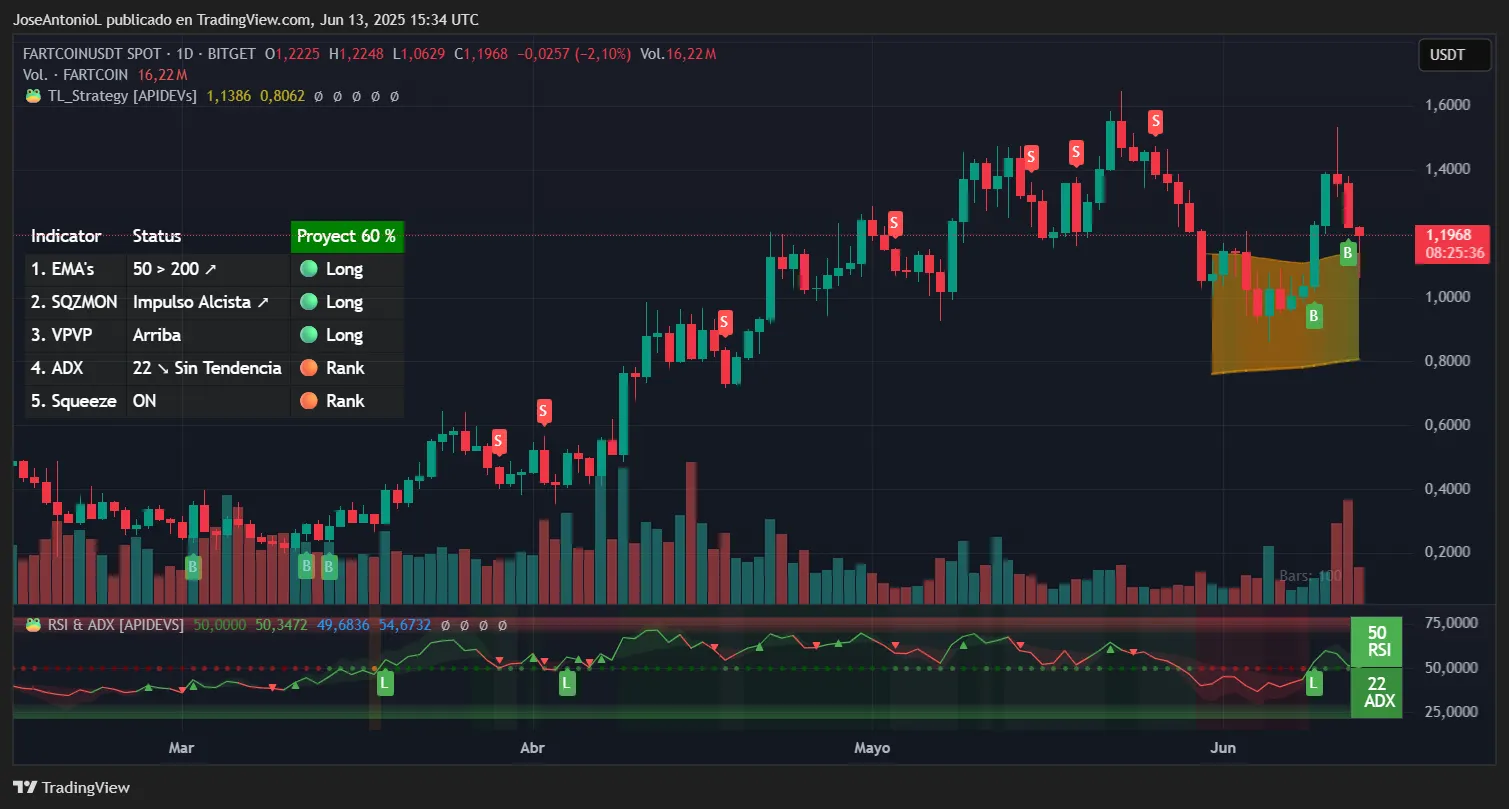This screenshot has width=1509, height=809.
Task: Click the B marker at far left of volume bars
Action: [x=193, y=567]
